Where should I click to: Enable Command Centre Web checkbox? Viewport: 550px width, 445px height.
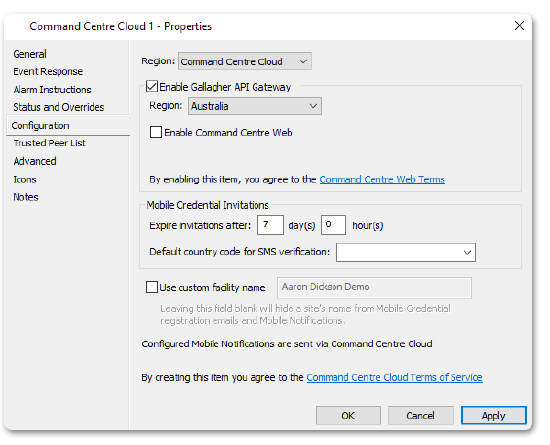(156, 132)
